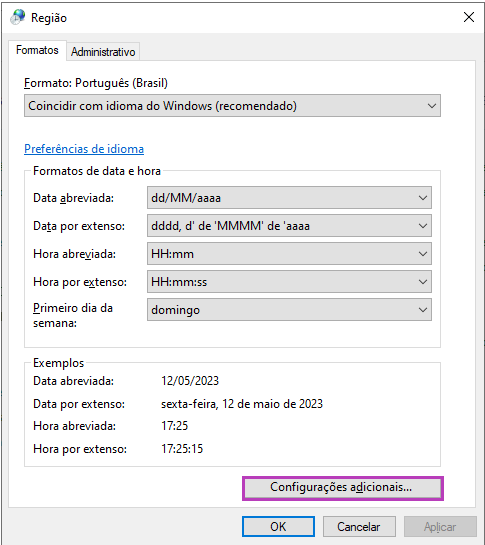
Task: Click the example time 17:25:15
Action: pyautogui.click(x=182, y=449)
